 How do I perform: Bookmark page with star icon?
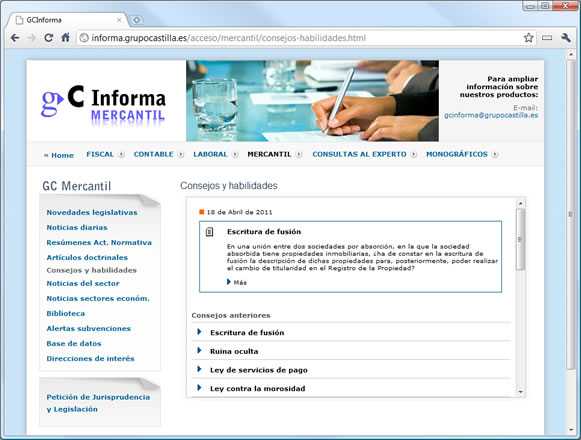[x=528, y=38]
